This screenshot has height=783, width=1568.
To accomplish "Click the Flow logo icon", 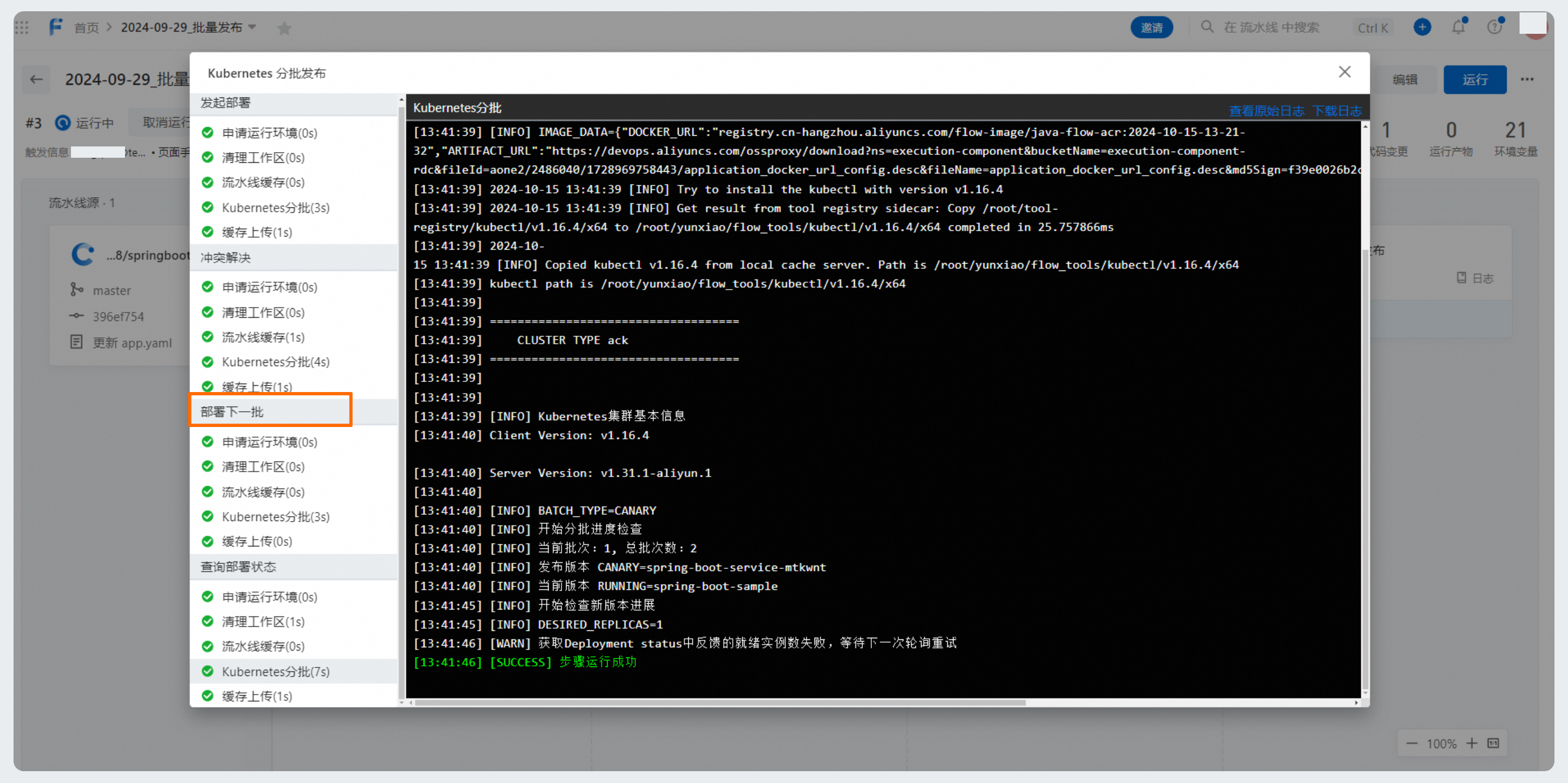I will tap(55, 28).
